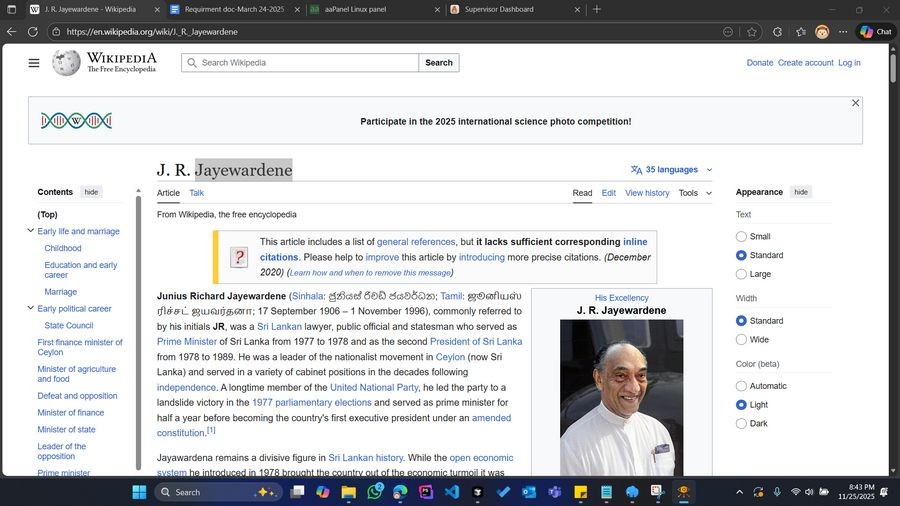Open browser extensions icon
The height and width of the screenshot is (506, 900).
(x=777, y=32)
